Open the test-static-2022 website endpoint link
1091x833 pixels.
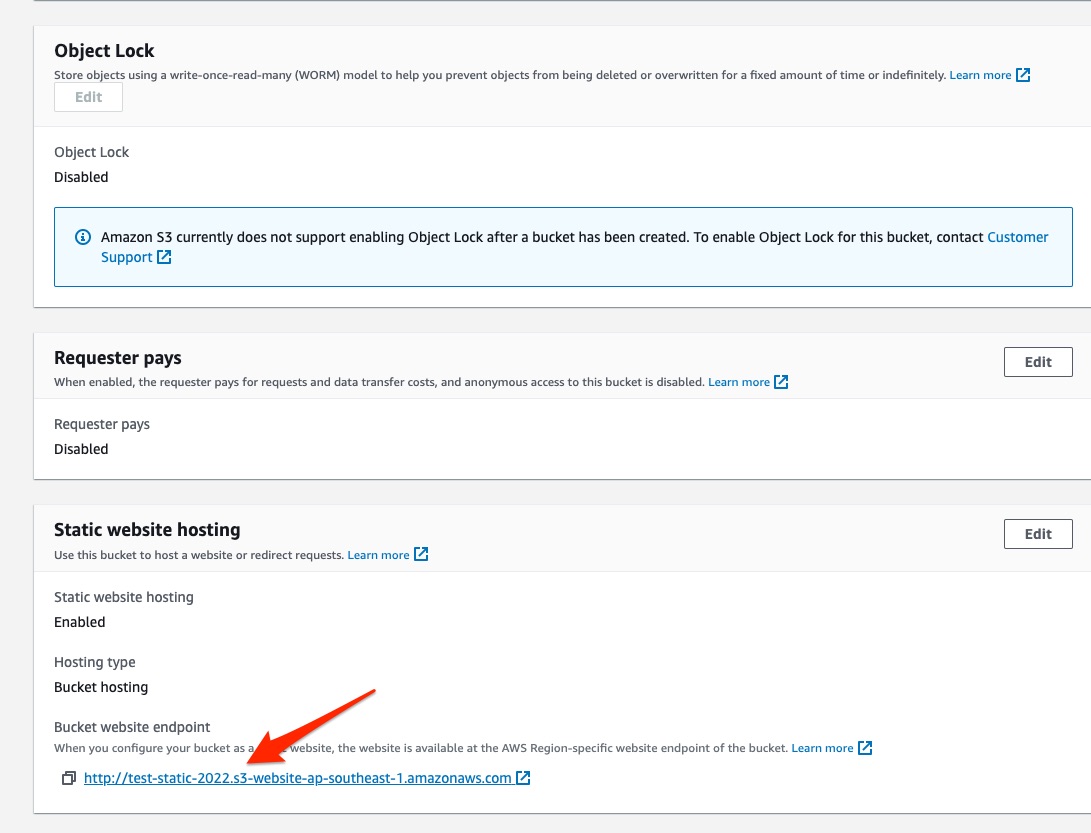pos(297,778)
